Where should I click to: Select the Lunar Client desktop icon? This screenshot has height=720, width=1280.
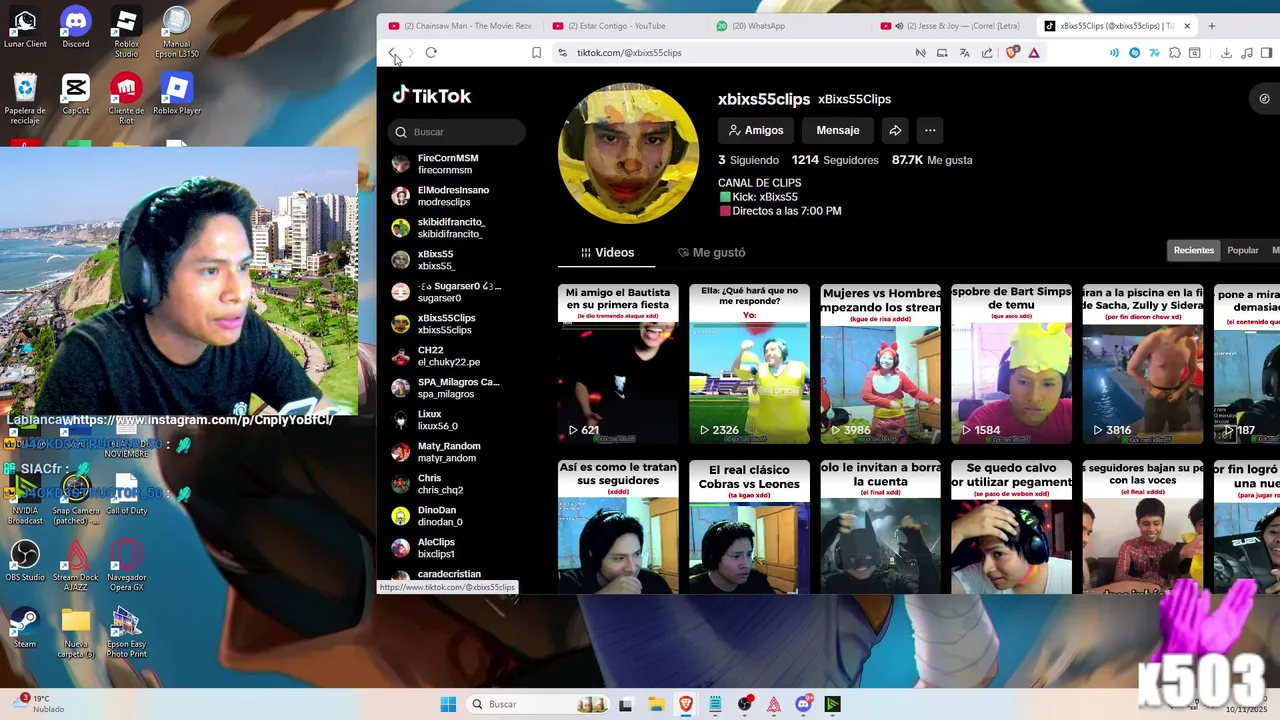(x=25, y=28)
